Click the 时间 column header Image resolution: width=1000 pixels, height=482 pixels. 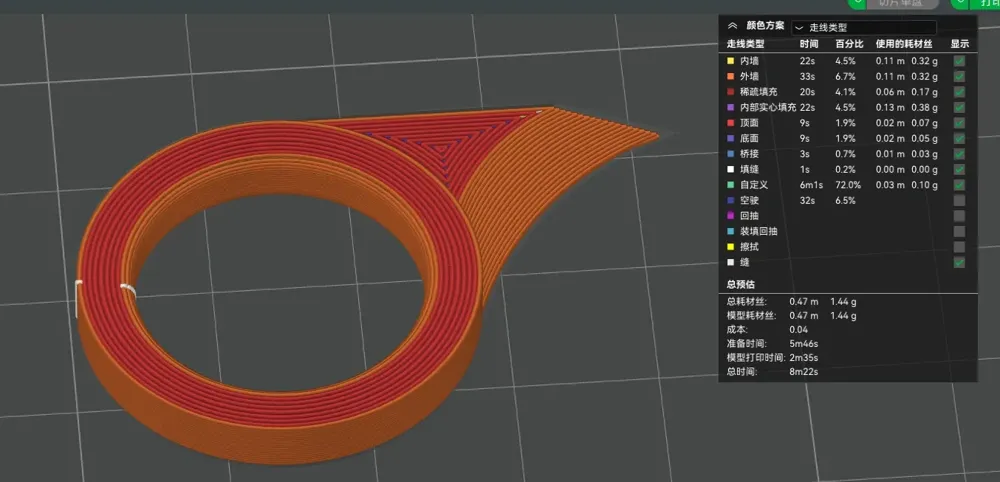(x=809, y=44)
